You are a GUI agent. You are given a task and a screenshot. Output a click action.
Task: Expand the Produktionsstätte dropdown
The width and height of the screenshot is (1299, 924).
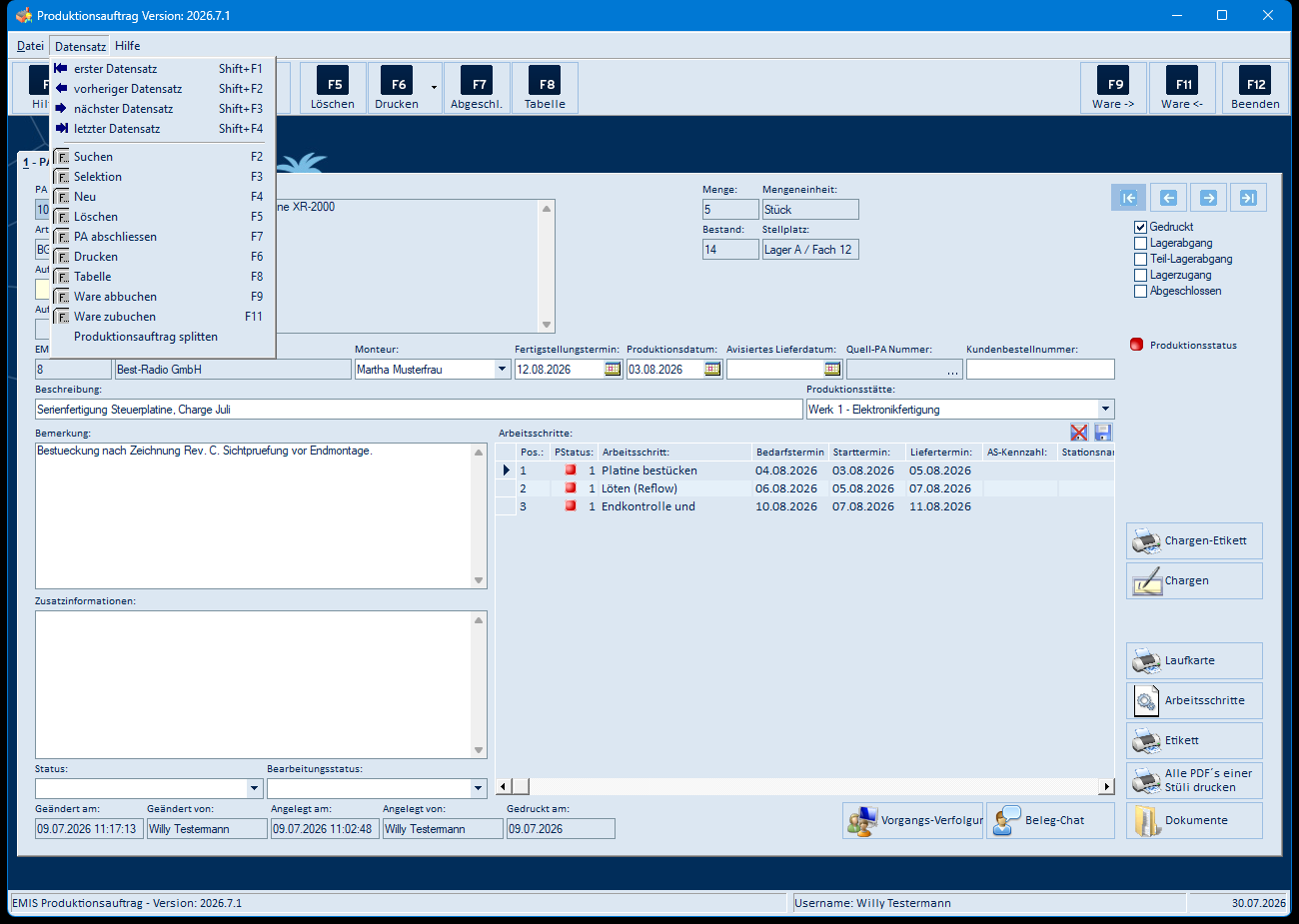1105,409
